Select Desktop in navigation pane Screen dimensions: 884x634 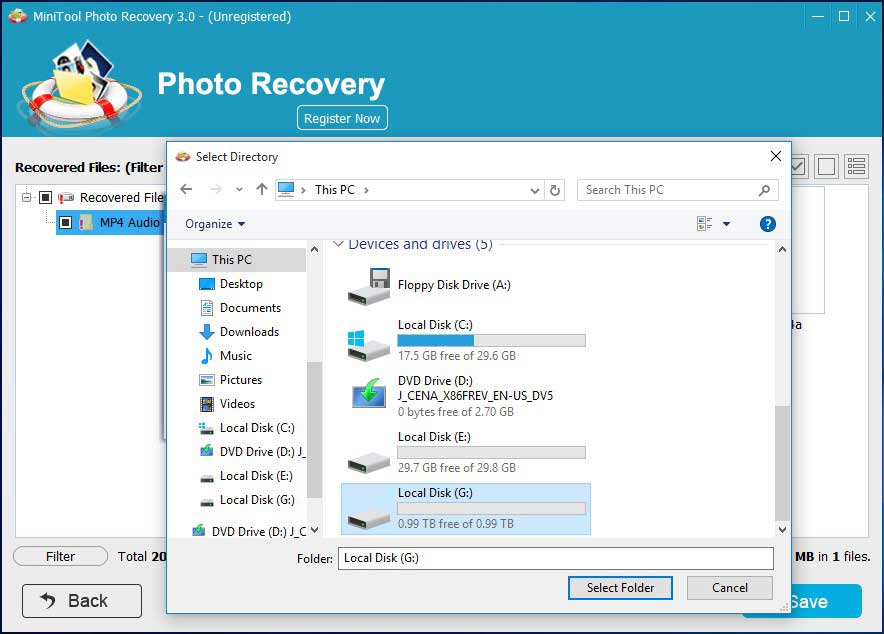(241, 284)
